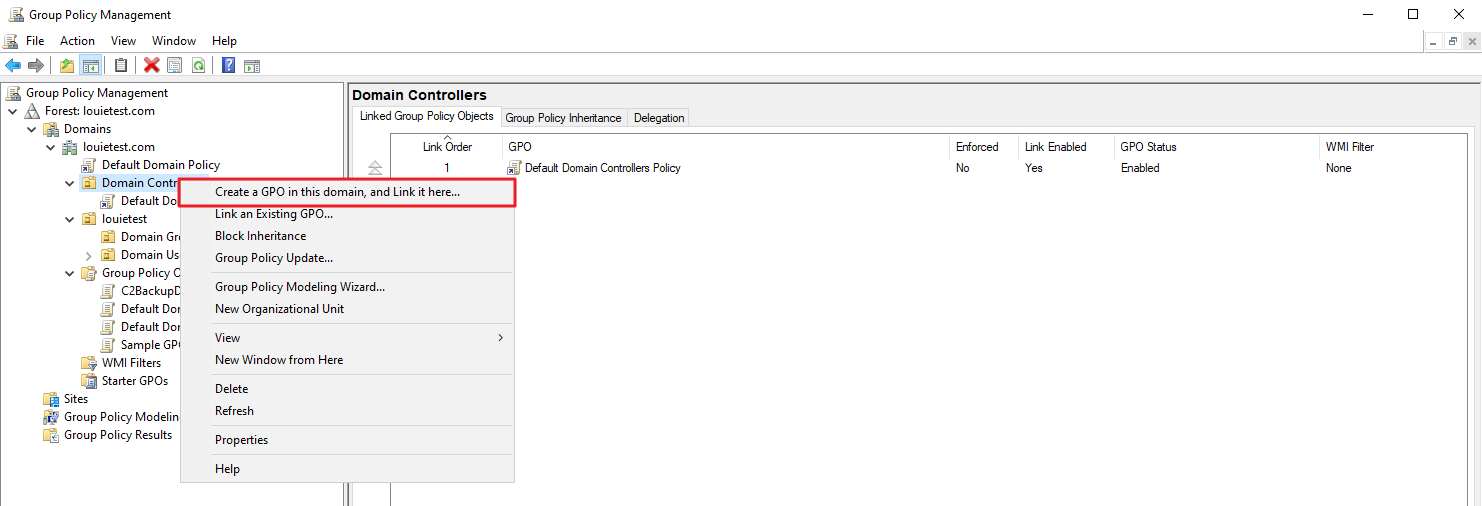Choose New Window from Here
Screen dimensions: 1482x506
pos(346,360)
